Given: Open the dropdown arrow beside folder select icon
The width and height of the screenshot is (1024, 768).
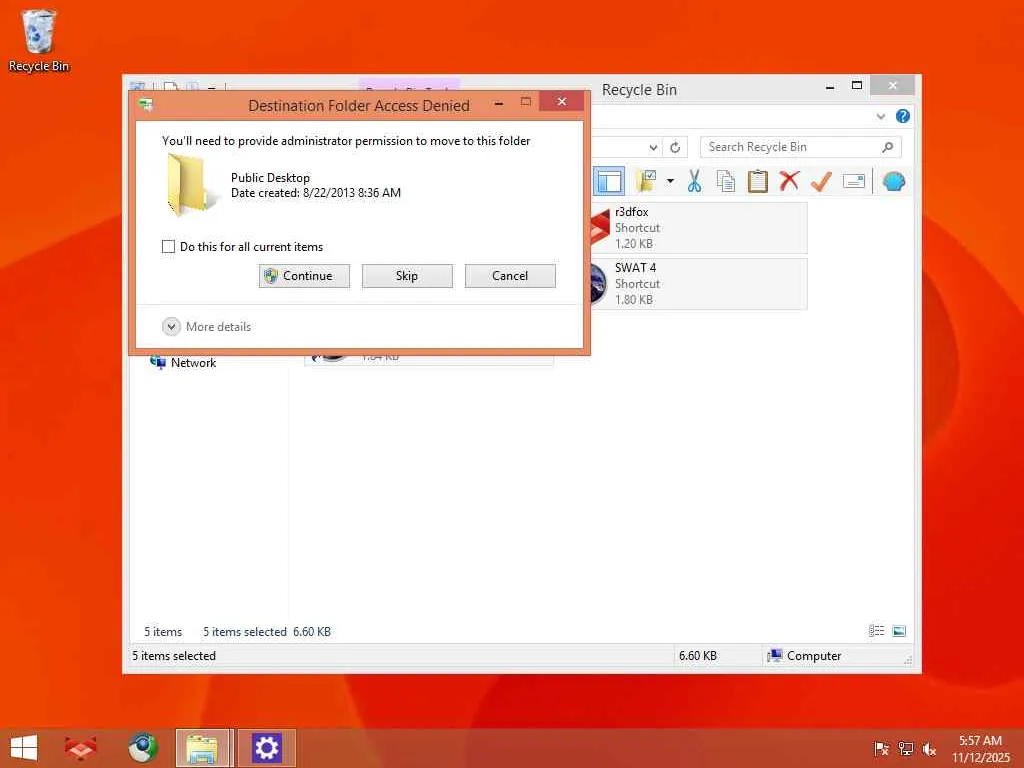Looking at the screenshot, I should pyautogui.click(x=670, y=181).
